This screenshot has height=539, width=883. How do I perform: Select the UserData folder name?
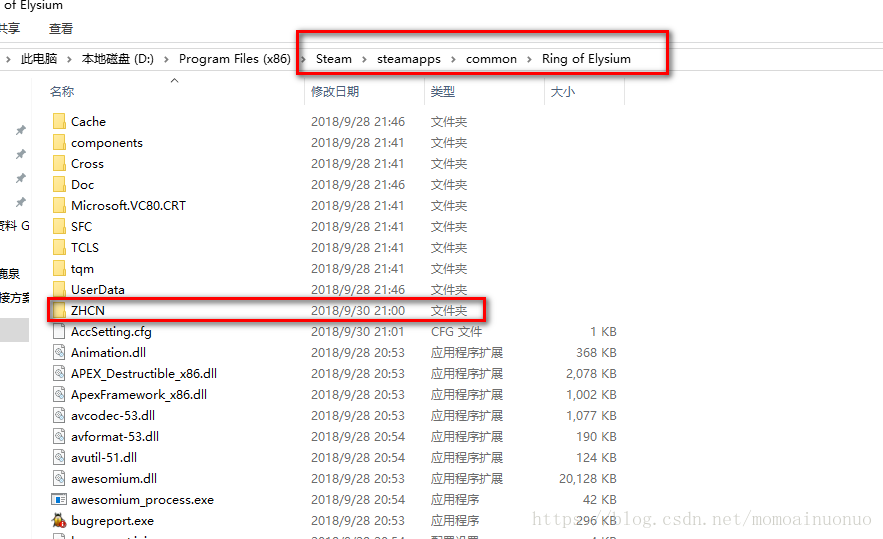(x=98, y=289)
